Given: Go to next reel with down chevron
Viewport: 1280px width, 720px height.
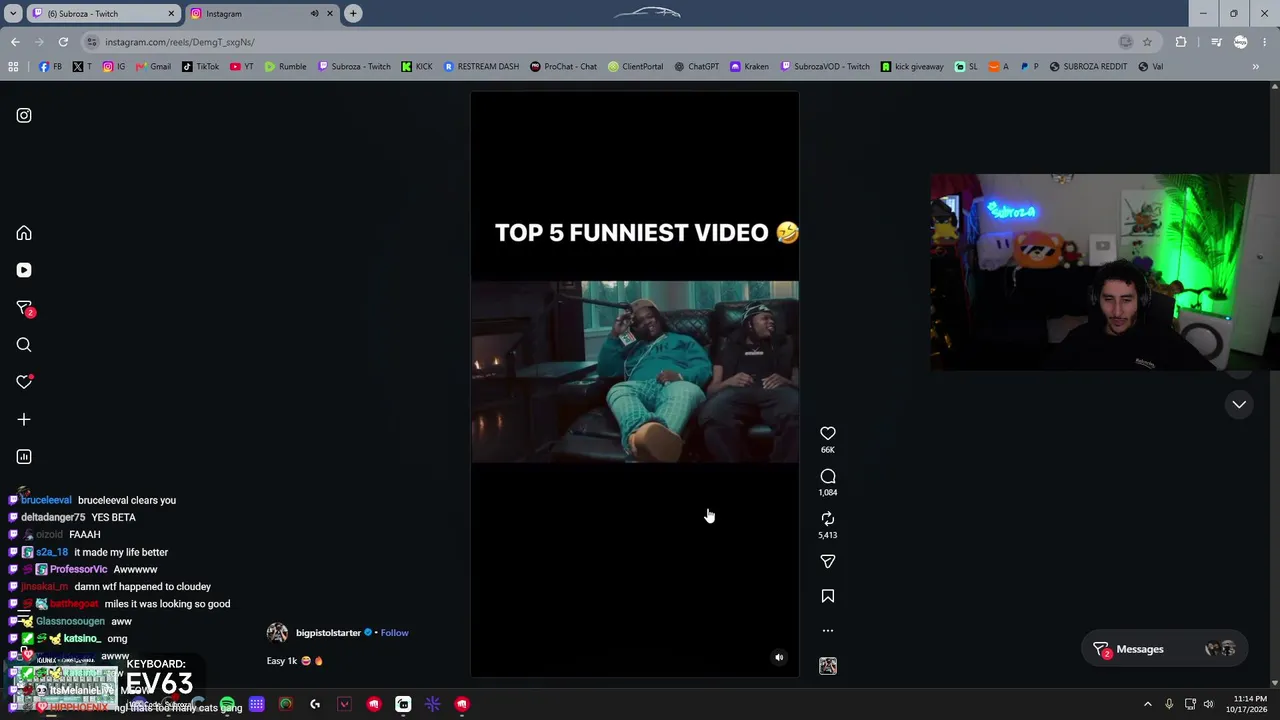Looking at the screenshot, I should (1239, 404).
